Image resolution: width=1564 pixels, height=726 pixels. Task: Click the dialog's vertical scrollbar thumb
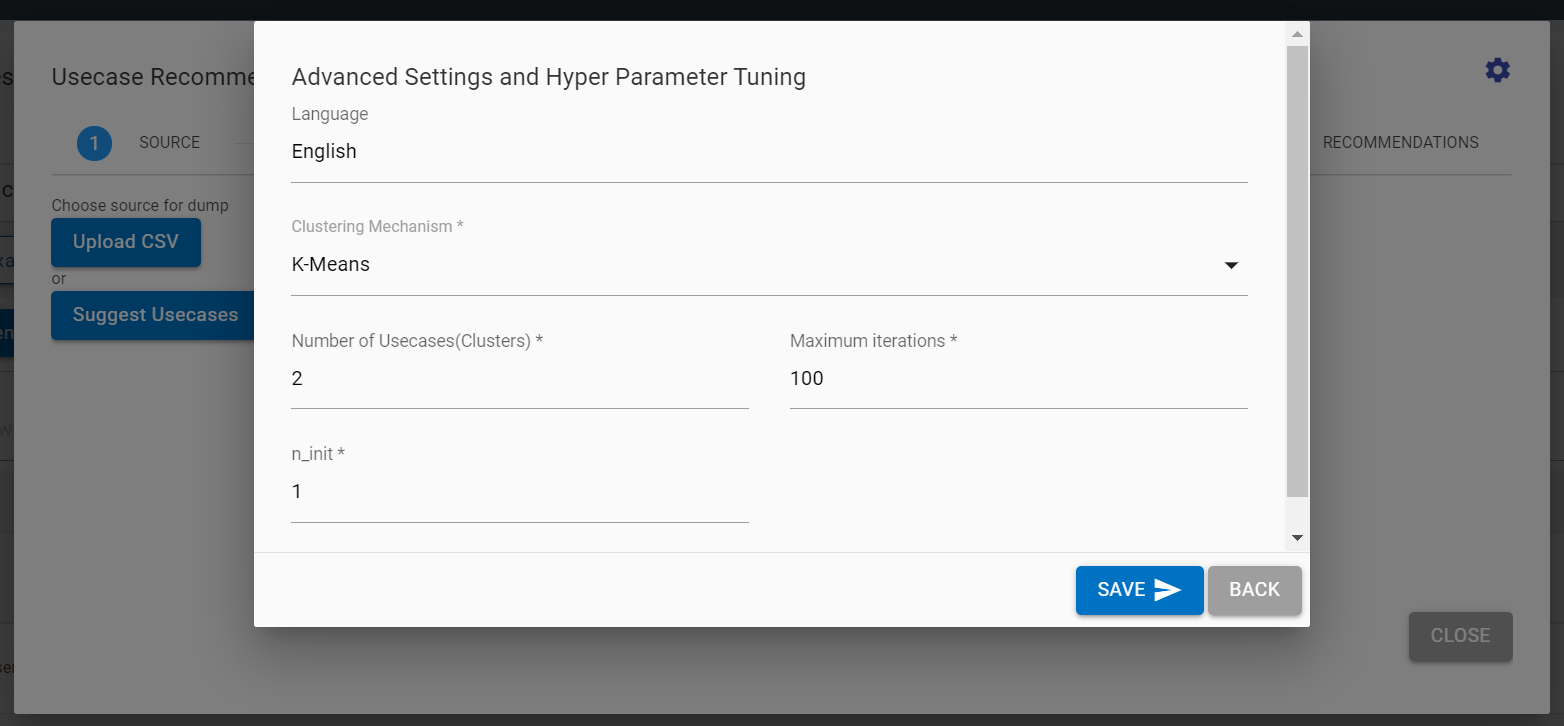[1297, 270]
